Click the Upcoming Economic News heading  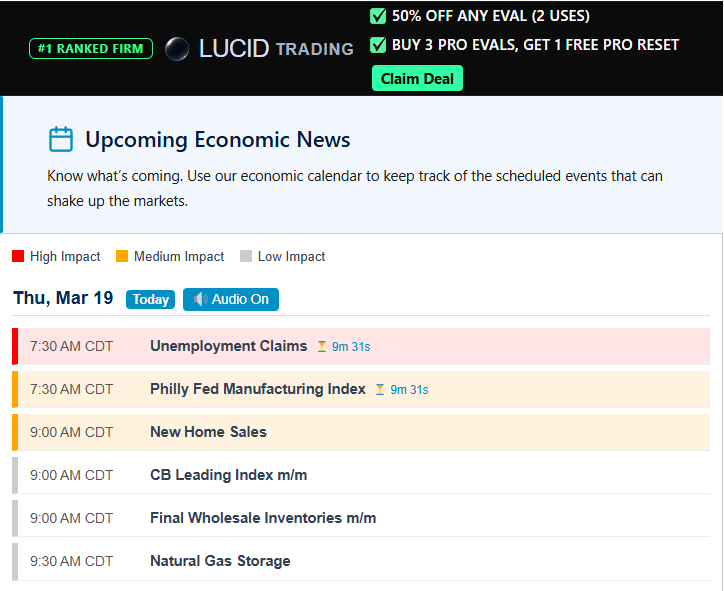click(x=218, y=139)
